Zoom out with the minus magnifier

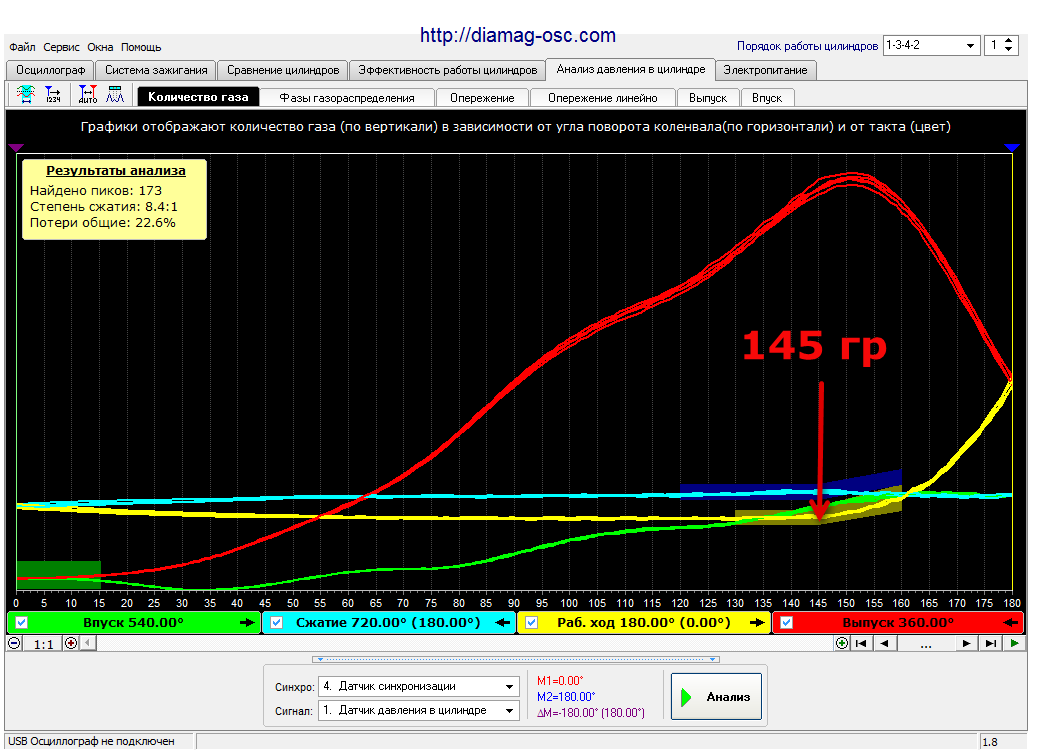[14, 643]
